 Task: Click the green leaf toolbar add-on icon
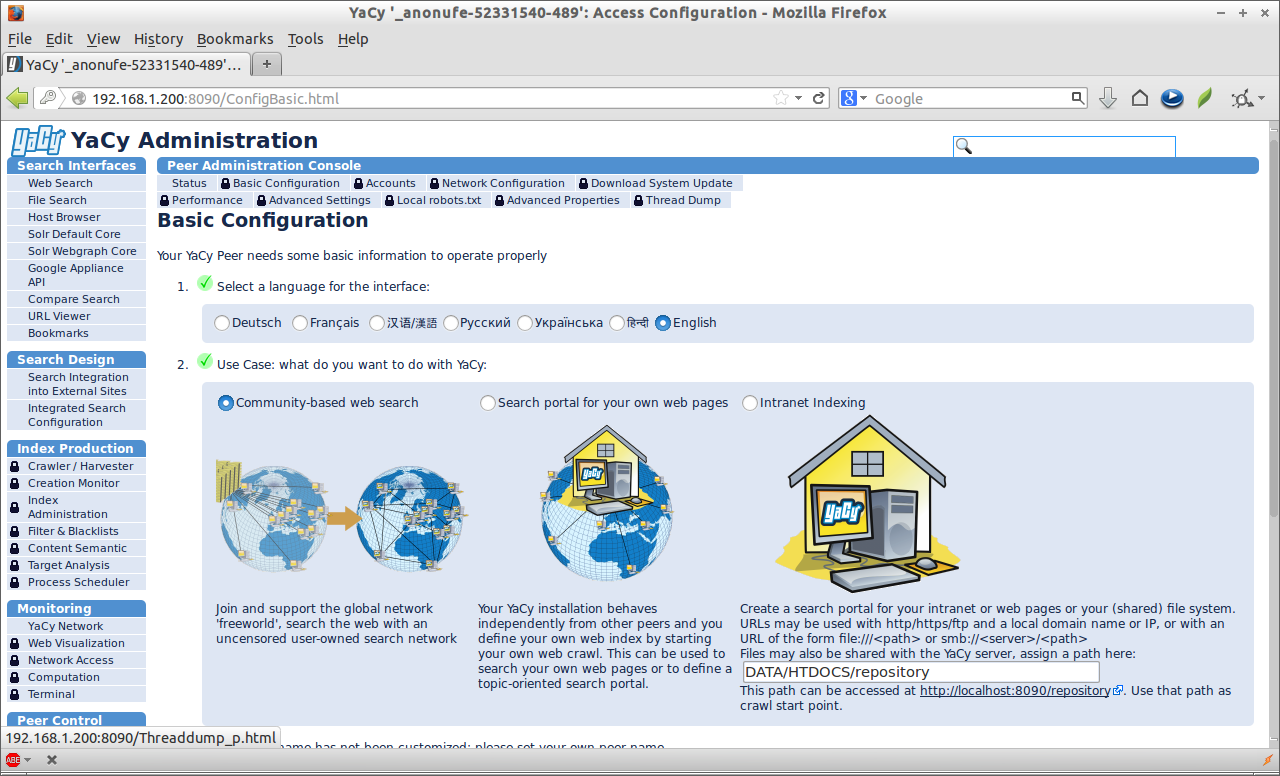coord(1205,98)
